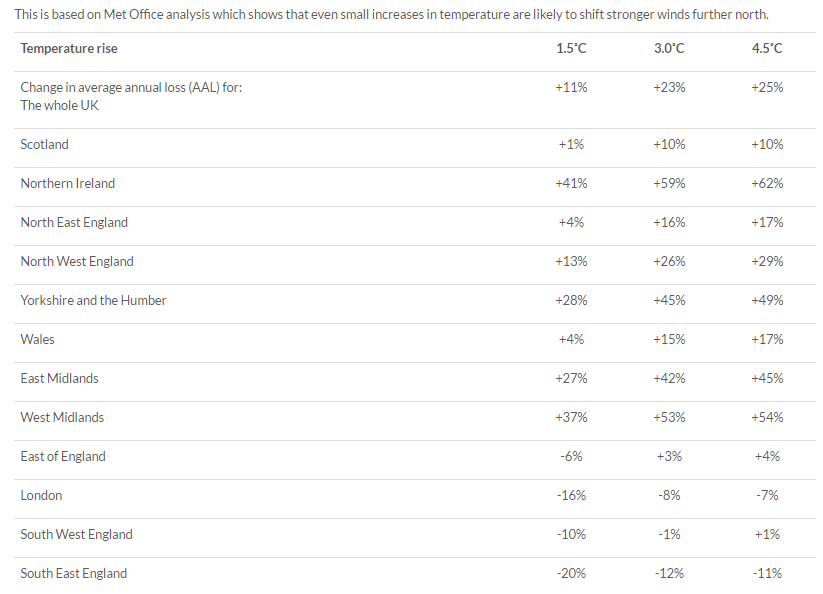The width and height of the screenshot is (823, 594).
Task: Select the "Northern Ireland" row label
Action: [68, 183]
